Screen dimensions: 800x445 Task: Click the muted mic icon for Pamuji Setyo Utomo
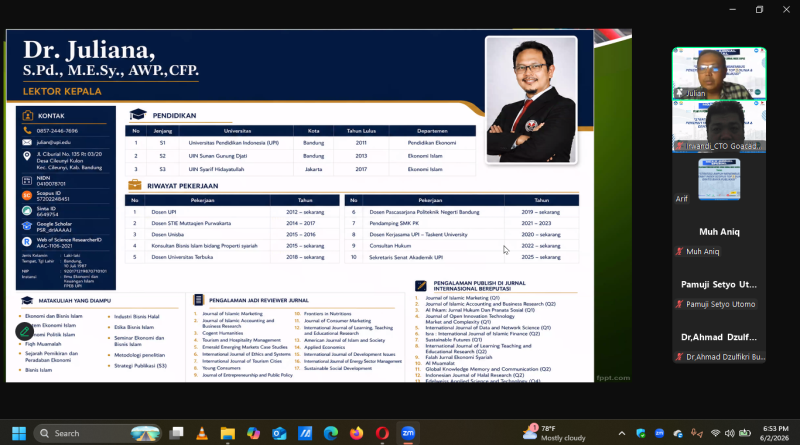[x=679, y=304]
